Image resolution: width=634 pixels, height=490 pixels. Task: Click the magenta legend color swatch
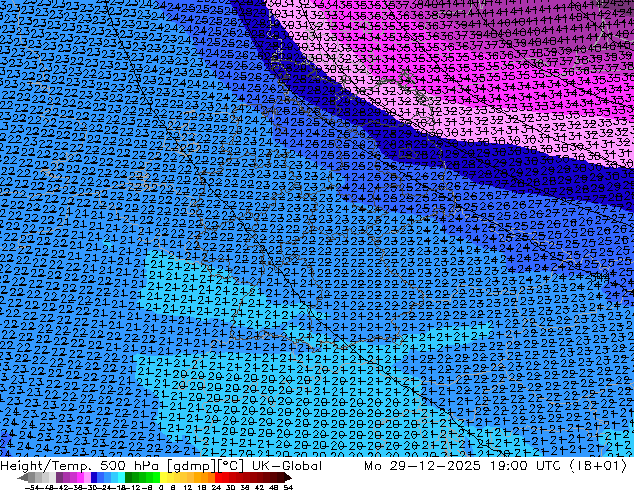click(x=80, y=477)
